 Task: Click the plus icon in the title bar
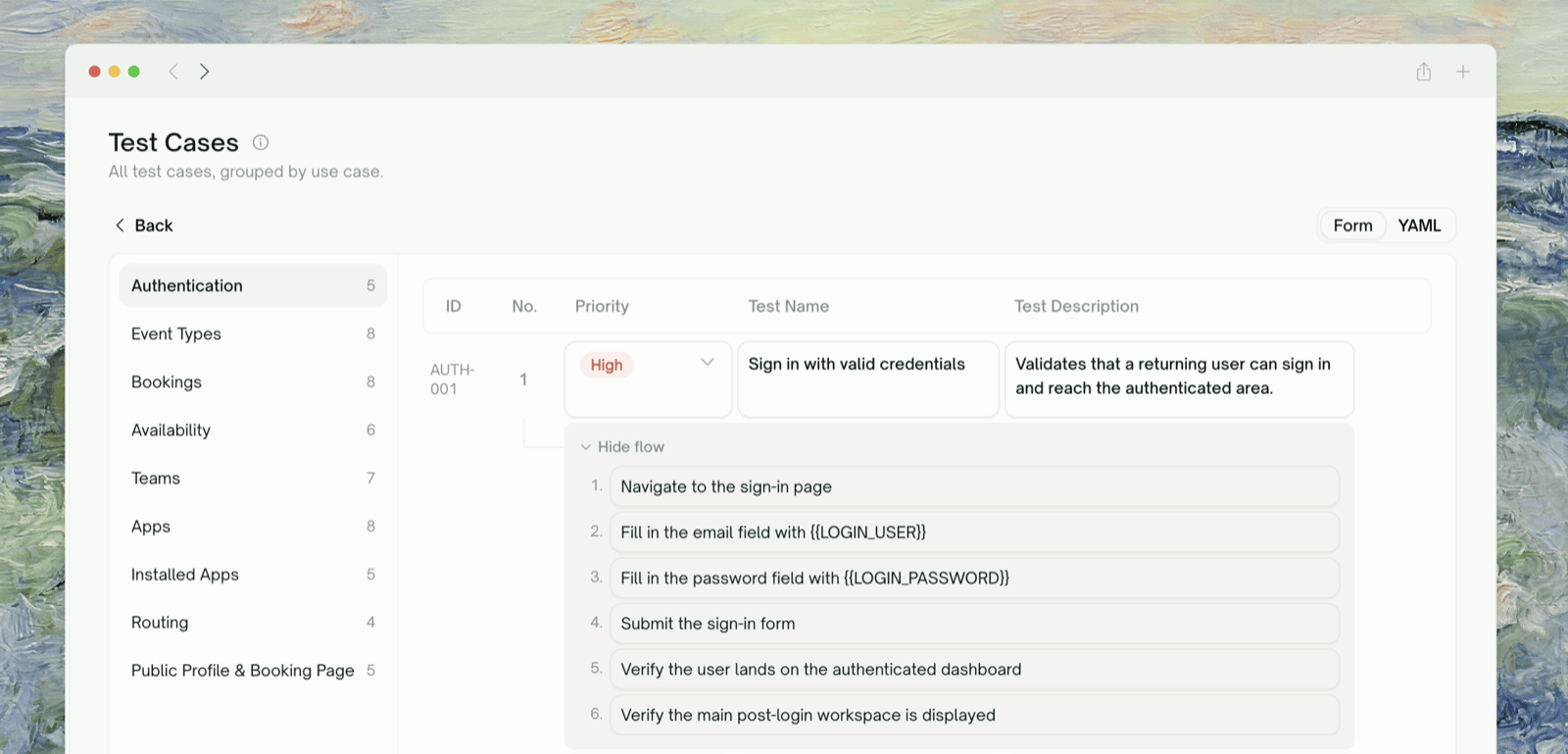(1463, 72)
